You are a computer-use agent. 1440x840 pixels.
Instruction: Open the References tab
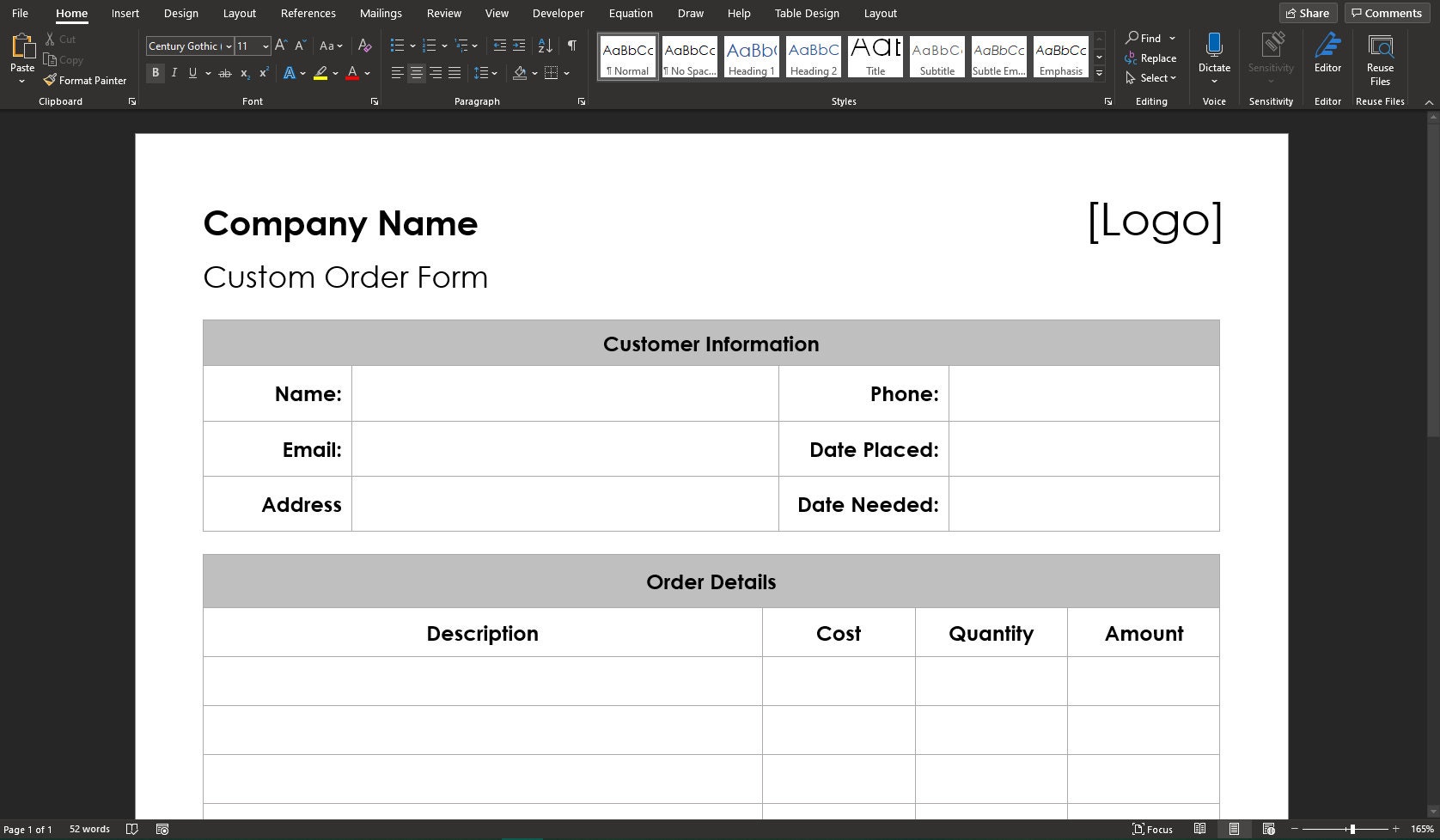(308, 13)
